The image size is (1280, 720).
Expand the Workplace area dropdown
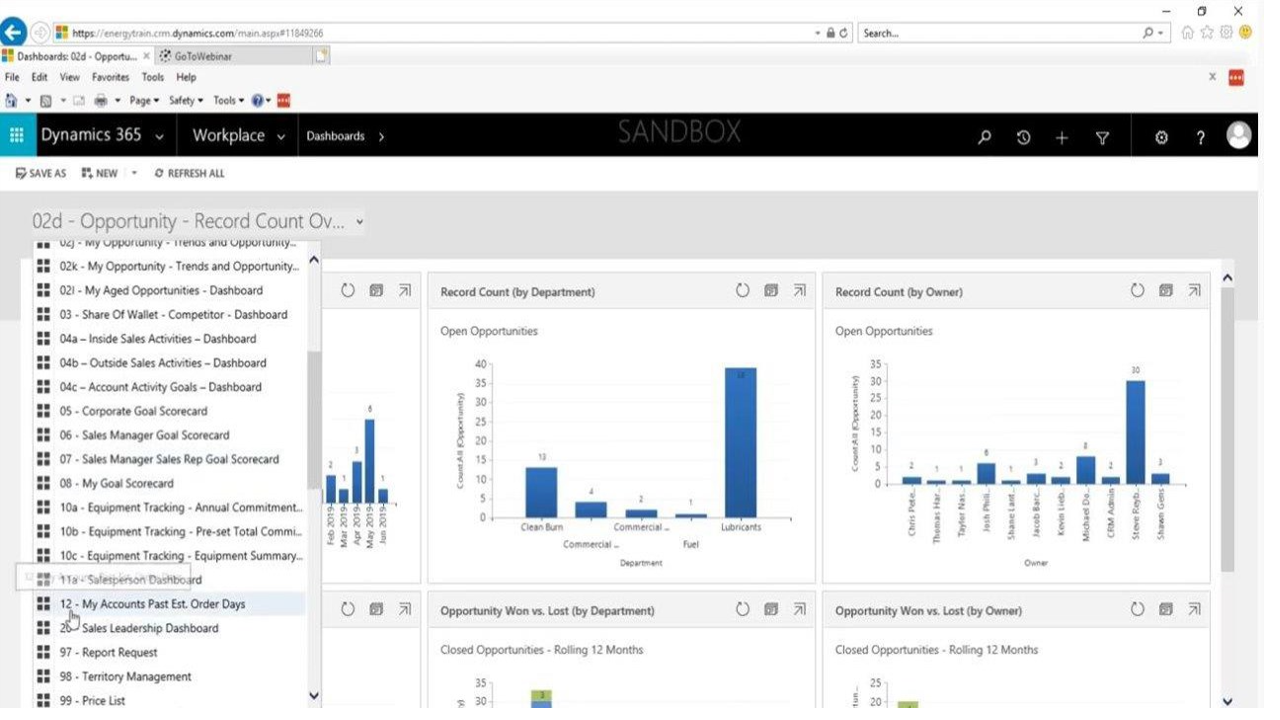(281, 136)
